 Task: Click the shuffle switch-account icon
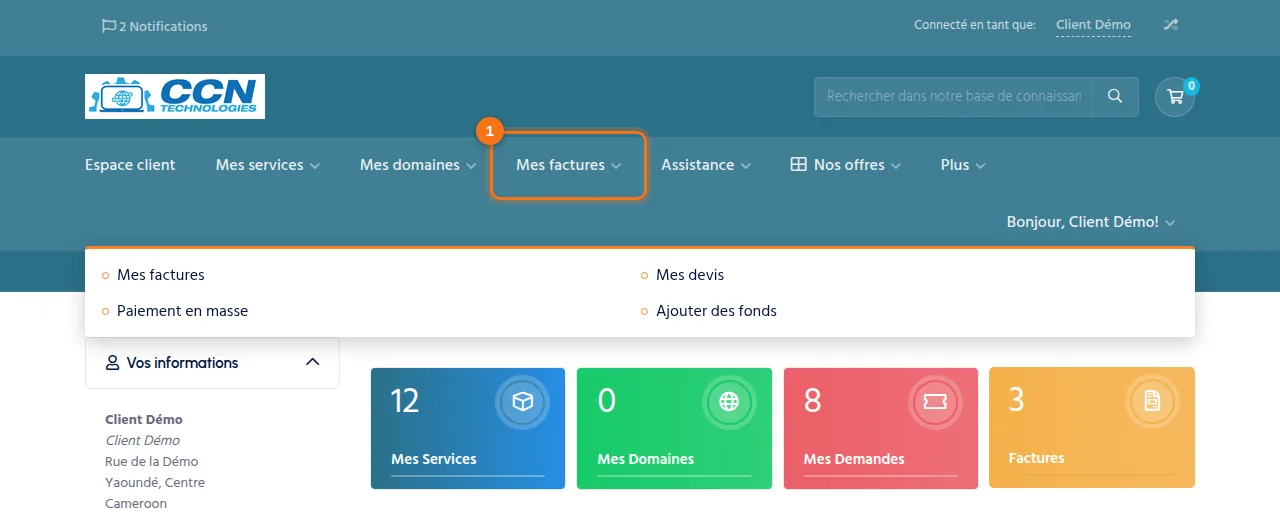pos(1170,25)
